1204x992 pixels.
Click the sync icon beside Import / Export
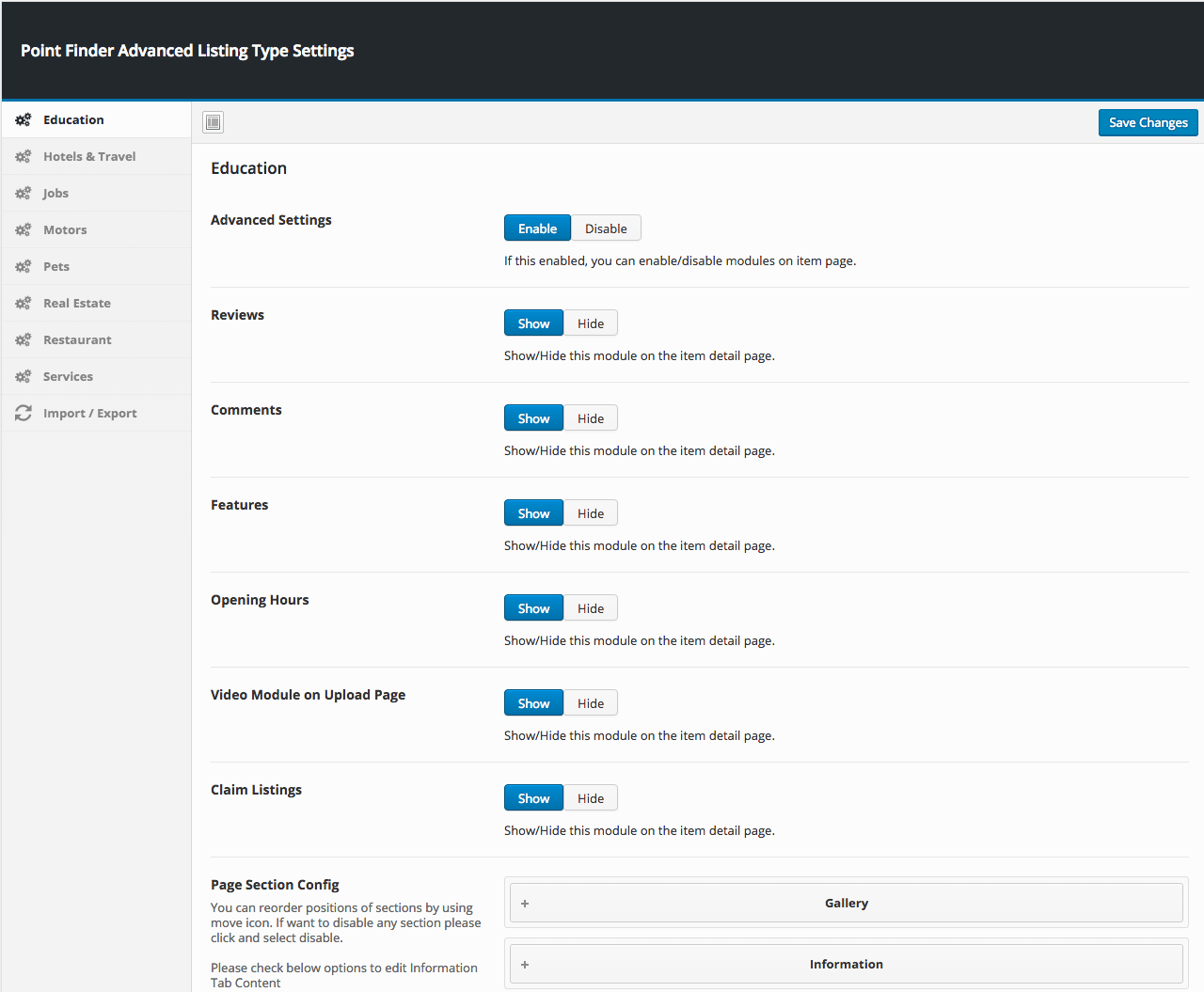[x=23, y=413]
